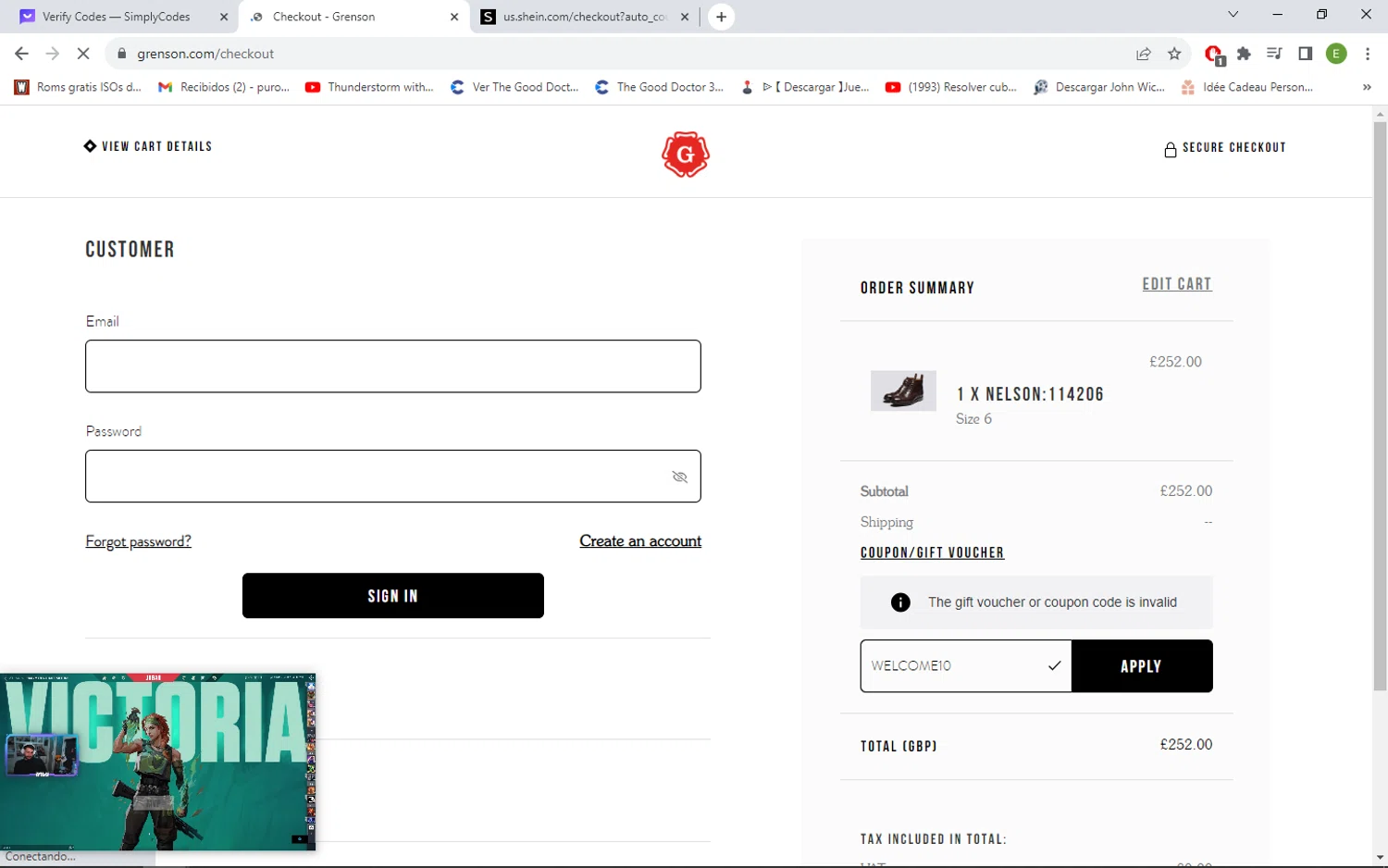Toggle password visibility eye icon
This screenshot has height=868, width=1388.
[x=680, y=477]
